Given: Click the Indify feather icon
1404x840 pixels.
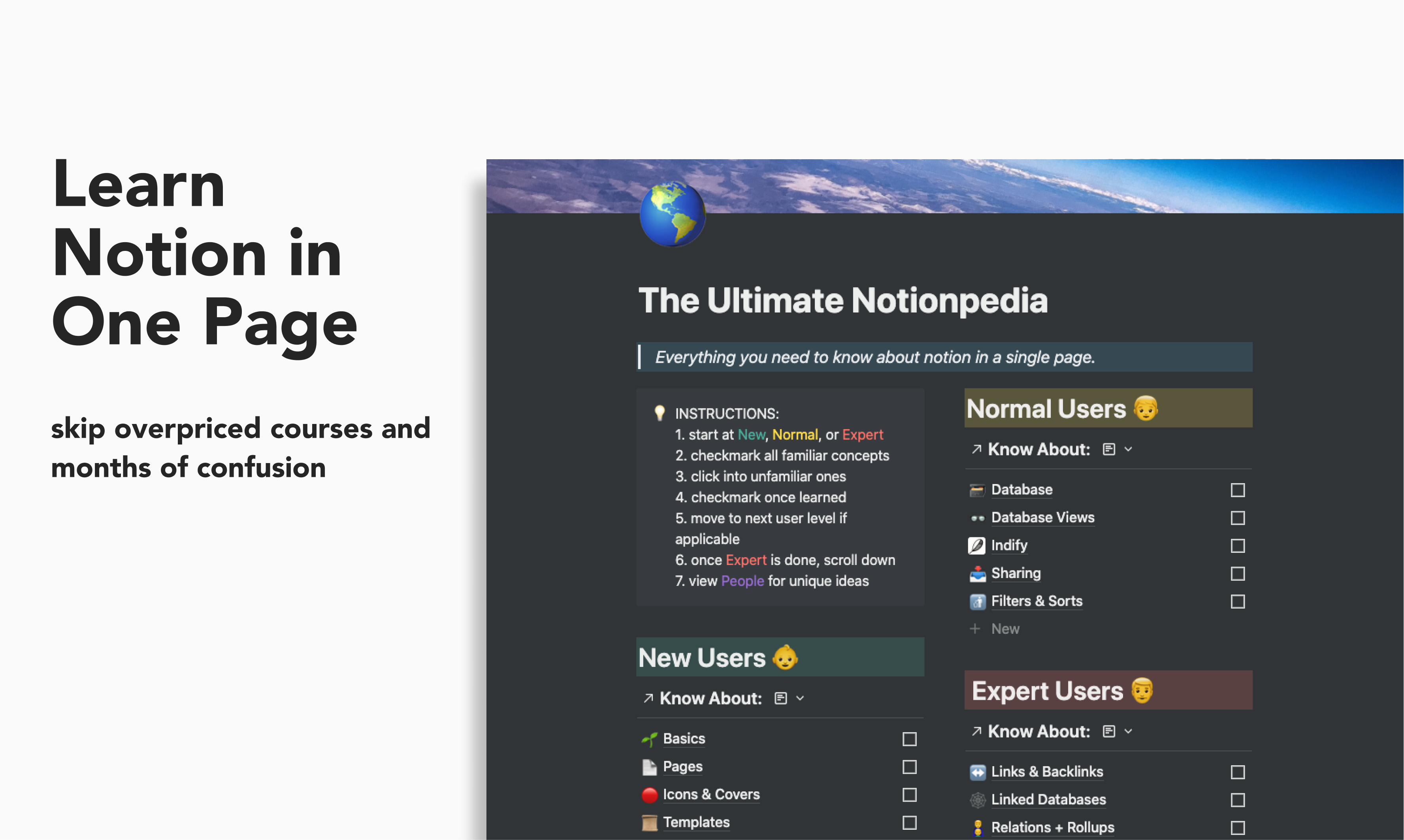Looking at the screenshot, I should tap(976, 546).
